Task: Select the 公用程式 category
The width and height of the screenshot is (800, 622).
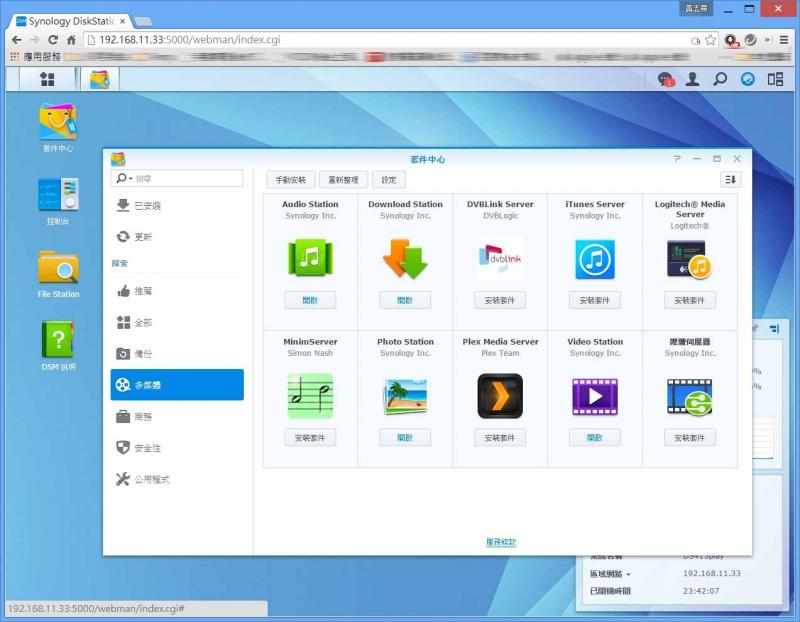Action: coord(177,479)
